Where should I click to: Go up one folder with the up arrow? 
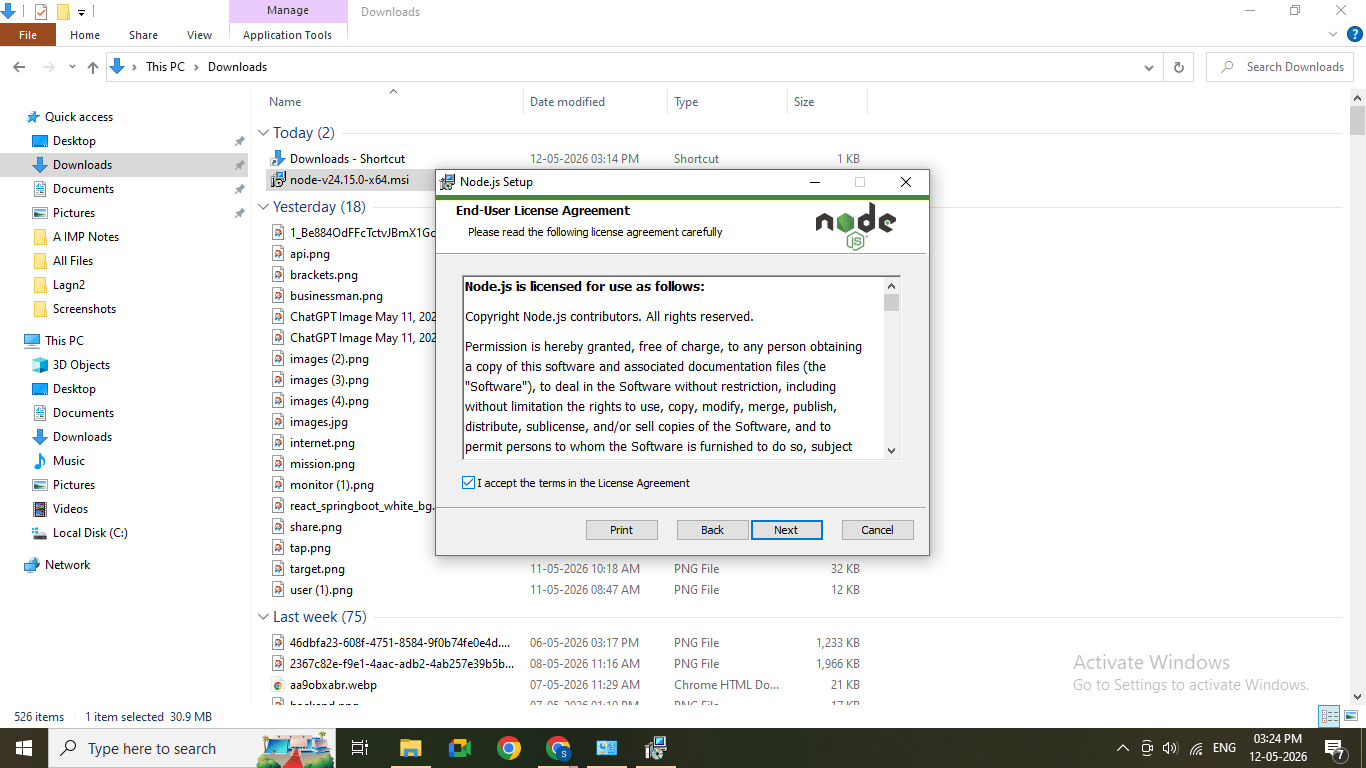point(93,67)
